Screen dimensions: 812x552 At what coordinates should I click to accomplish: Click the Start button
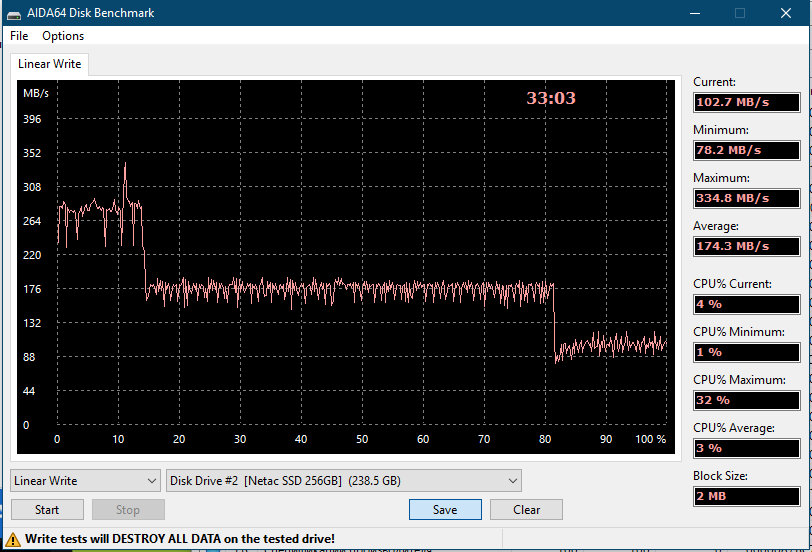pos(47,510)
